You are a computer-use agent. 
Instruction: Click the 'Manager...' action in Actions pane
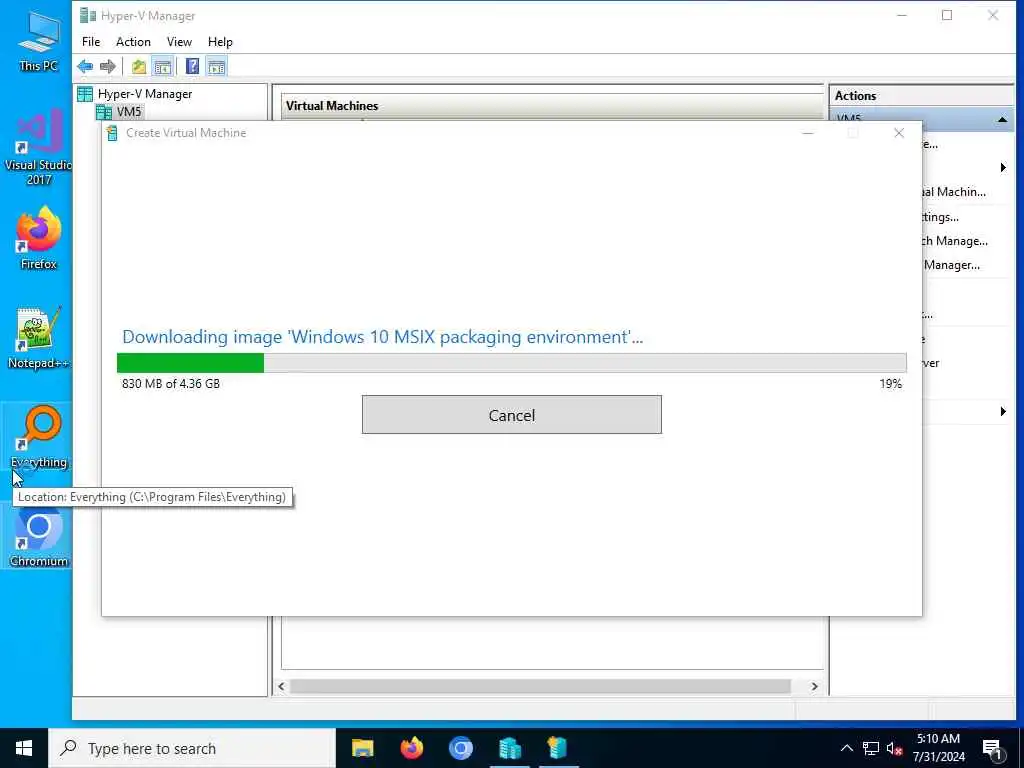(x=952, y=265)
